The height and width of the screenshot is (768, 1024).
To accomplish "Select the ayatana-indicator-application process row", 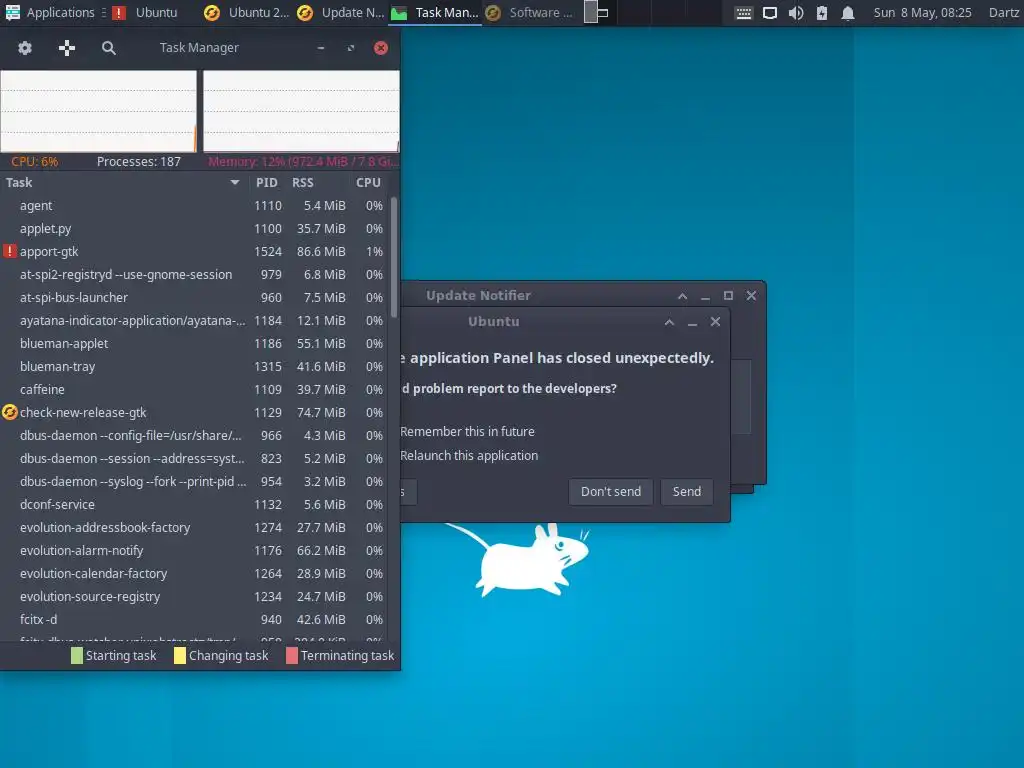I will click(194, 321).
